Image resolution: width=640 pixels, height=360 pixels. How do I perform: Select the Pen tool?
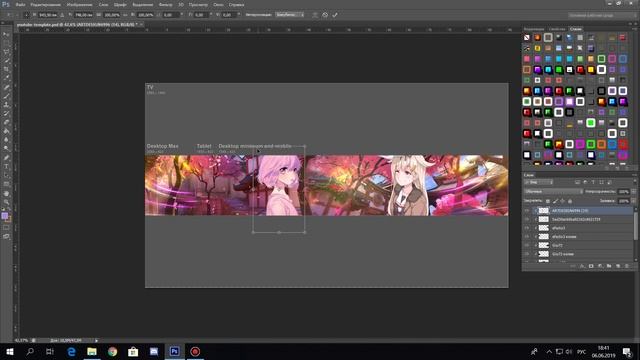coord(6,158)
